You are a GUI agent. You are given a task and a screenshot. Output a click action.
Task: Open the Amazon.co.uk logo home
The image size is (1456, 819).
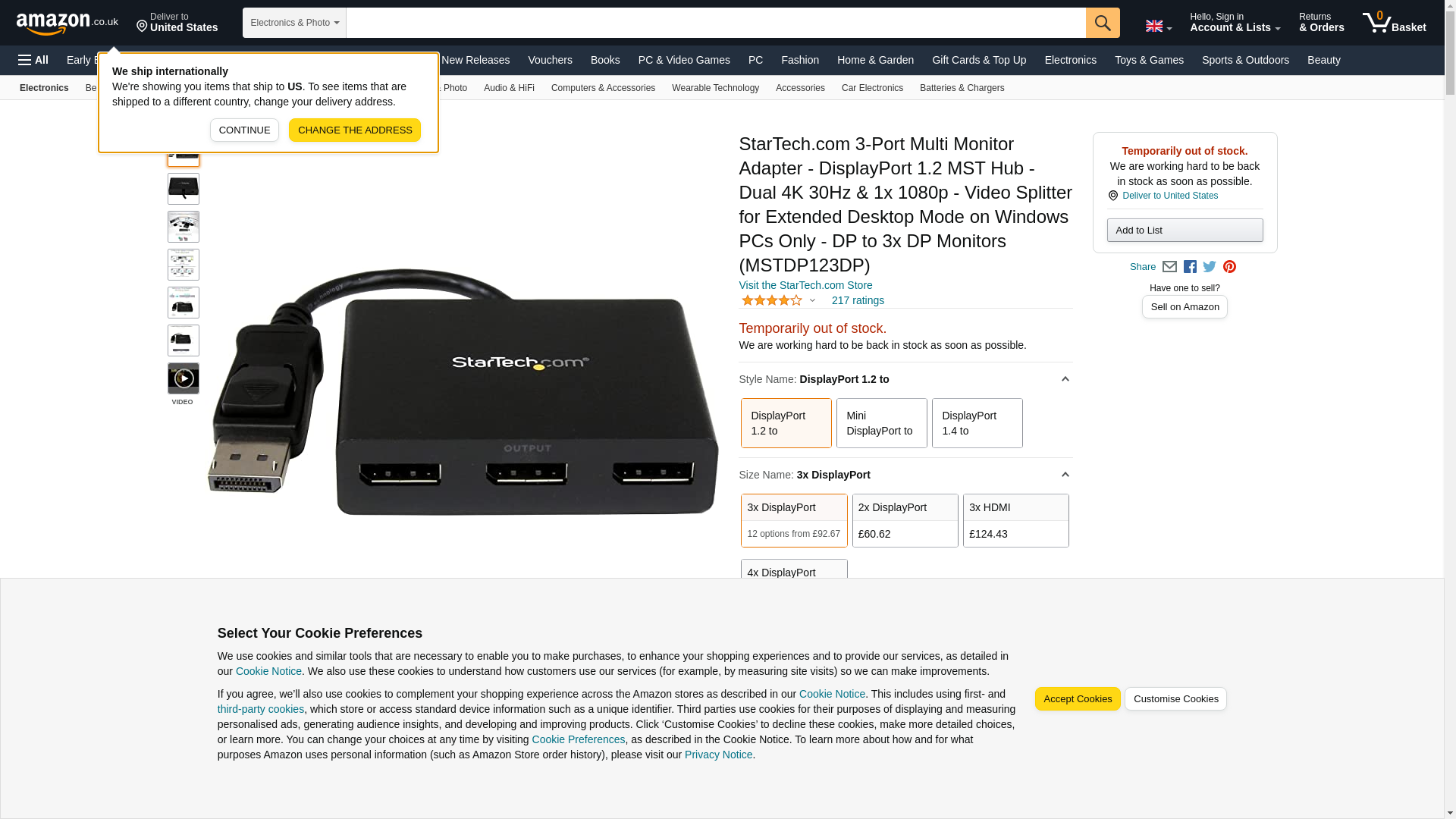67,24
